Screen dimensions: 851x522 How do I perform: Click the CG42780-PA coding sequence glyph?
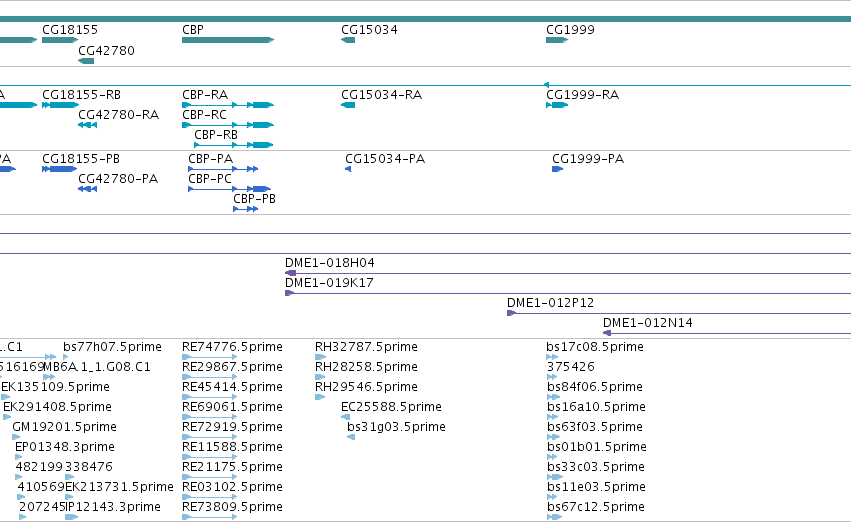[x=87, y=189]
